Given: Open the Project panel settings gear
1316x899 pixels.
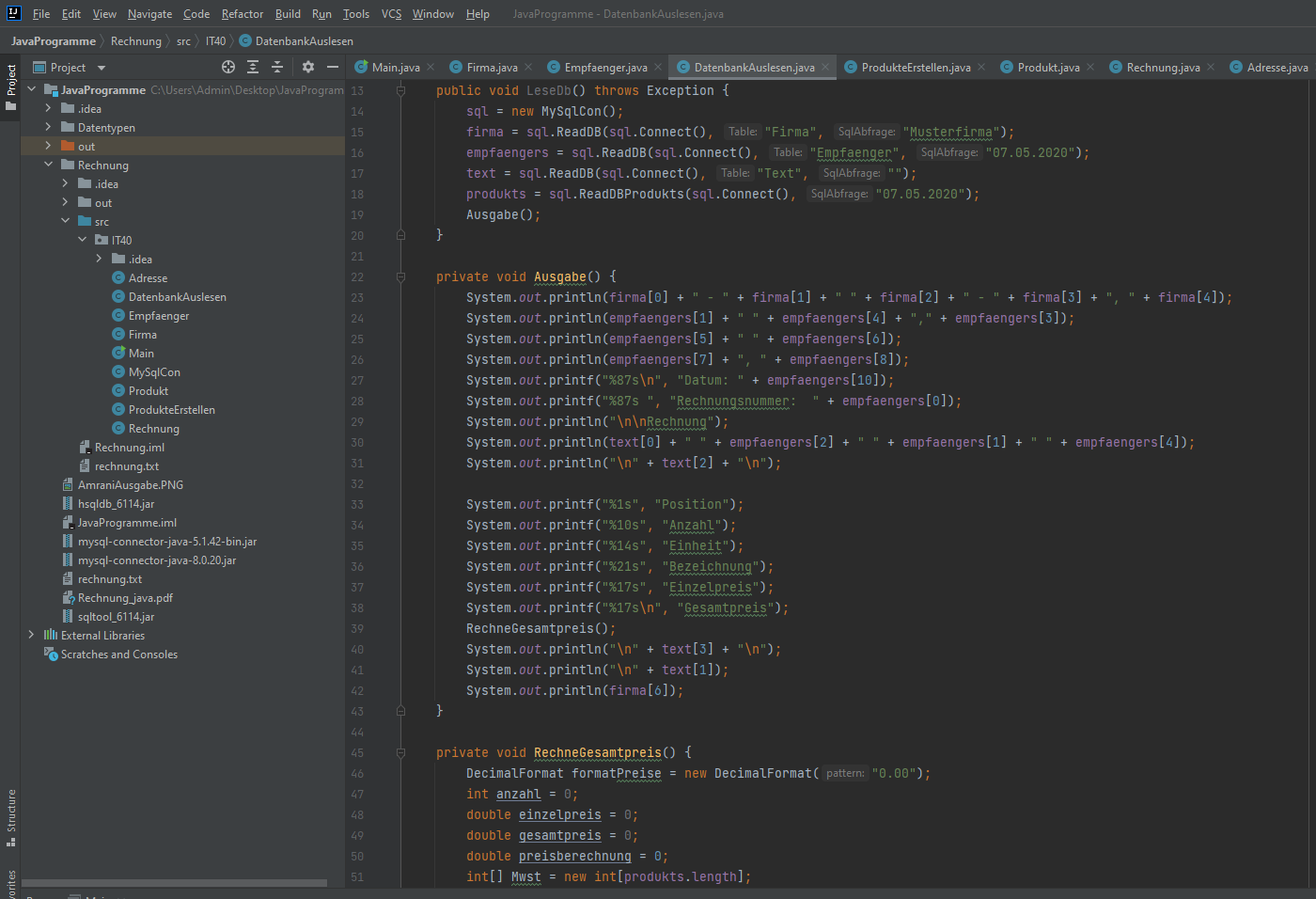Looking at the screenshot, I should [308, 67].
